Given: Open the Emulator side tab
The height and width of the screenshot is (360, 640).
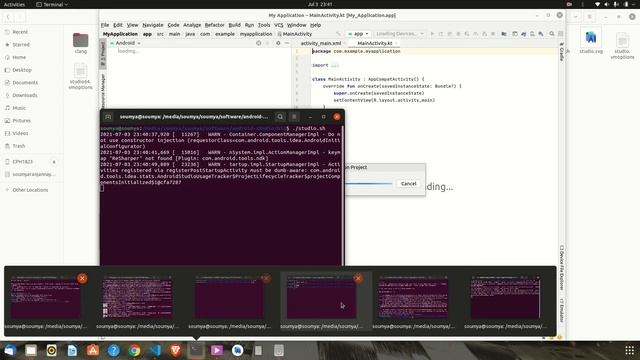Looking at the screenshot, I should [x=562, y=310].
